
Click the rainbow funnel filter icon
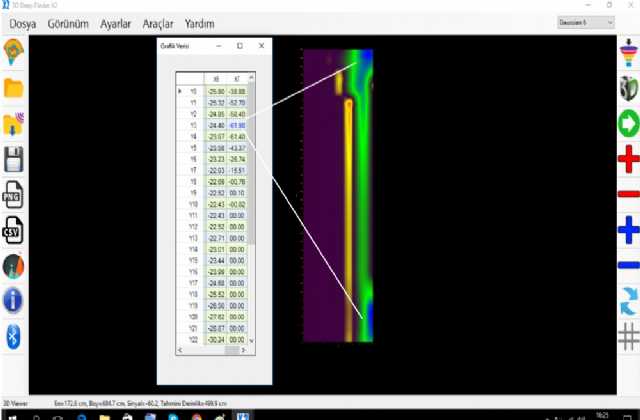[627, 52]
